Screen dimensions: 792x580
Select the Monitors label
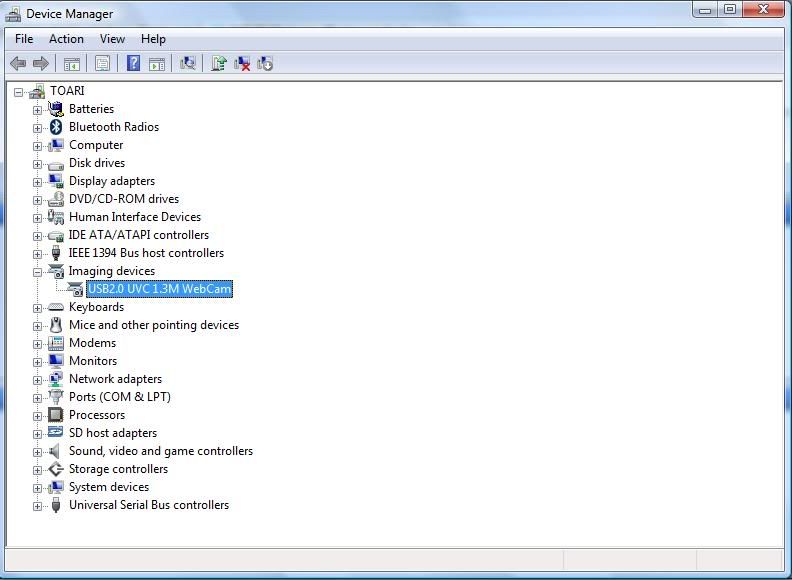93,361
